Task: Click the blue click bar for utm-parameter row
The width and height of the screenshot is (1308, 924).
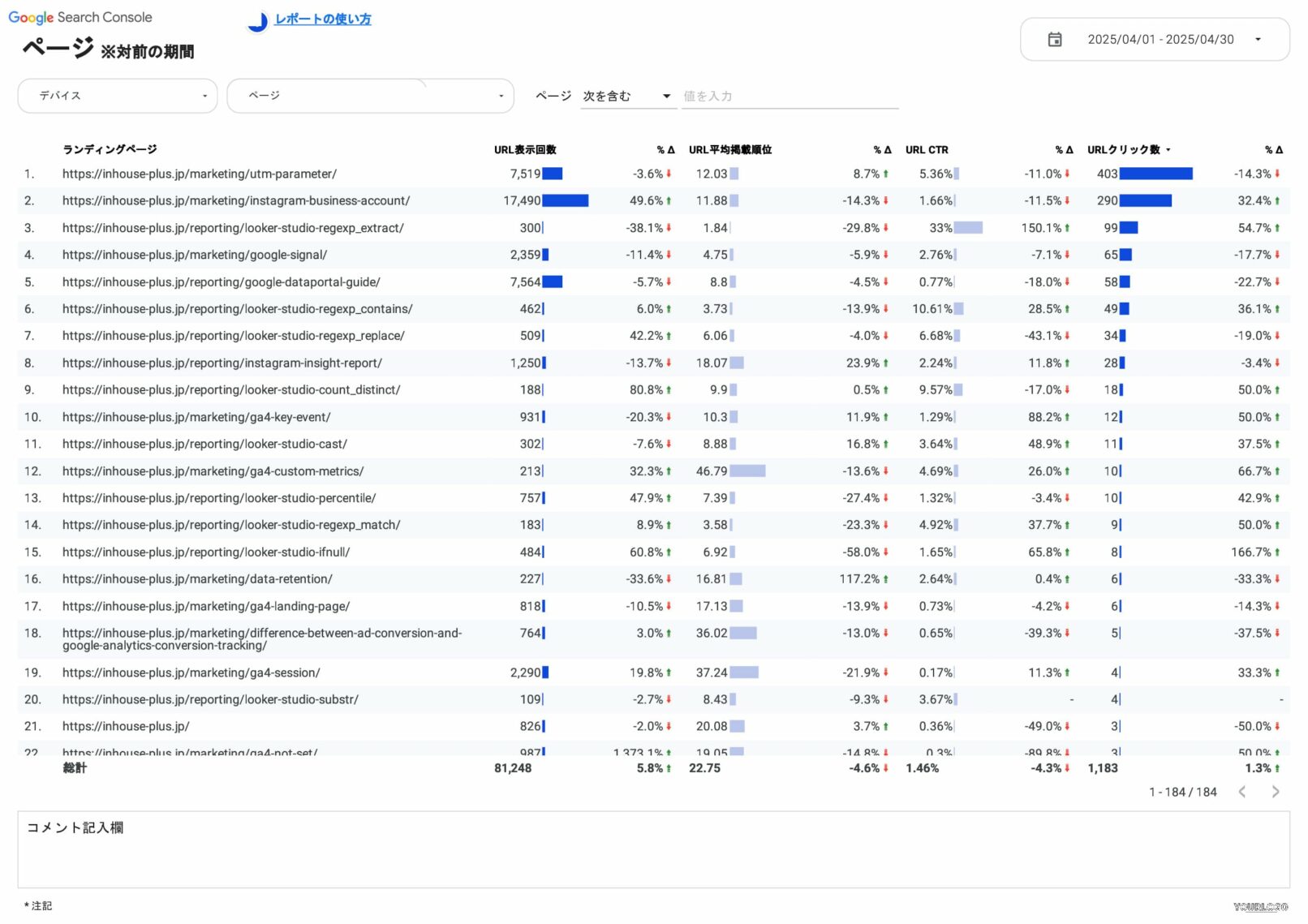Action: 1155,174
